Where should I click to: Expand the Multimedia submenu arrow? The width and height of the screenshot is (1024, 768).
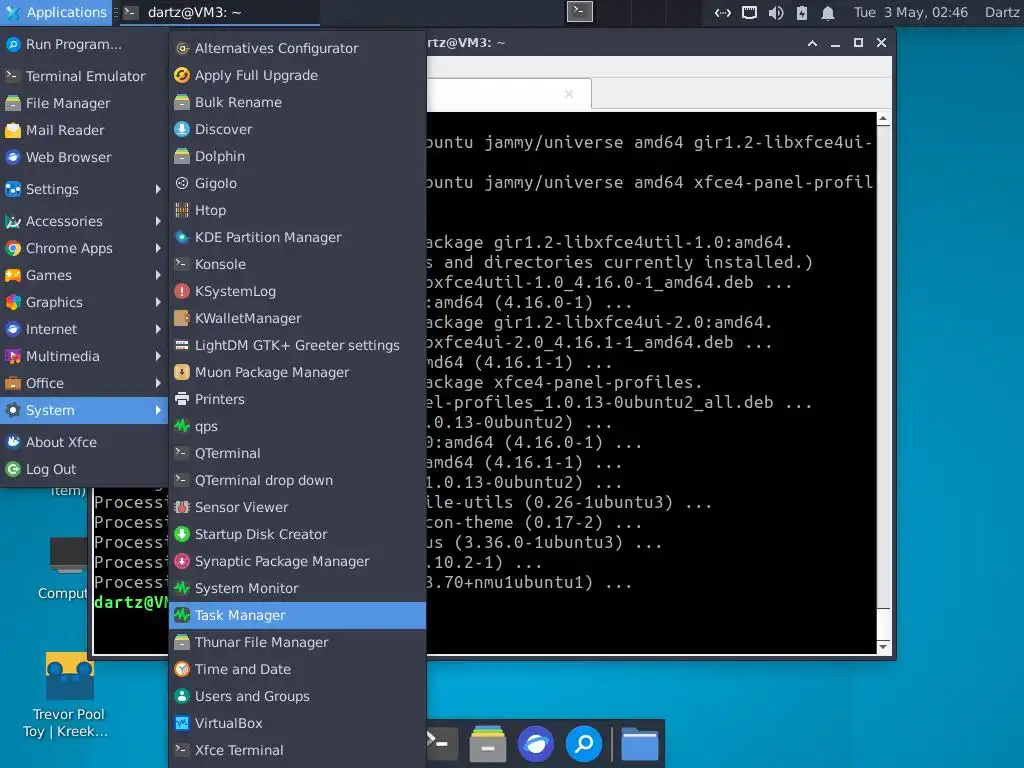point(158,356)
